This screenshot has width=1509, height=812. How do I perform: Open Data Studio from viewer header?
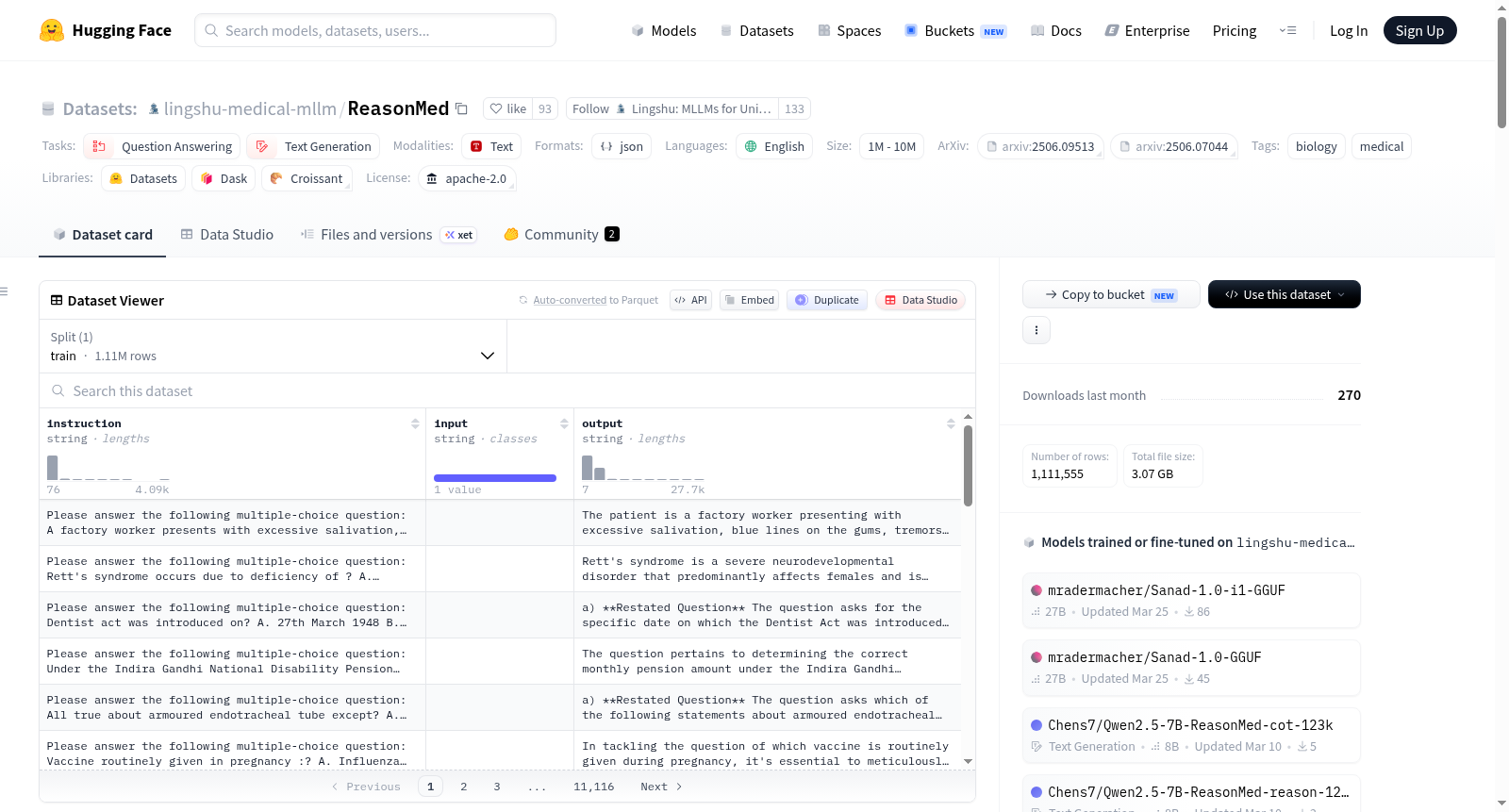920,300
